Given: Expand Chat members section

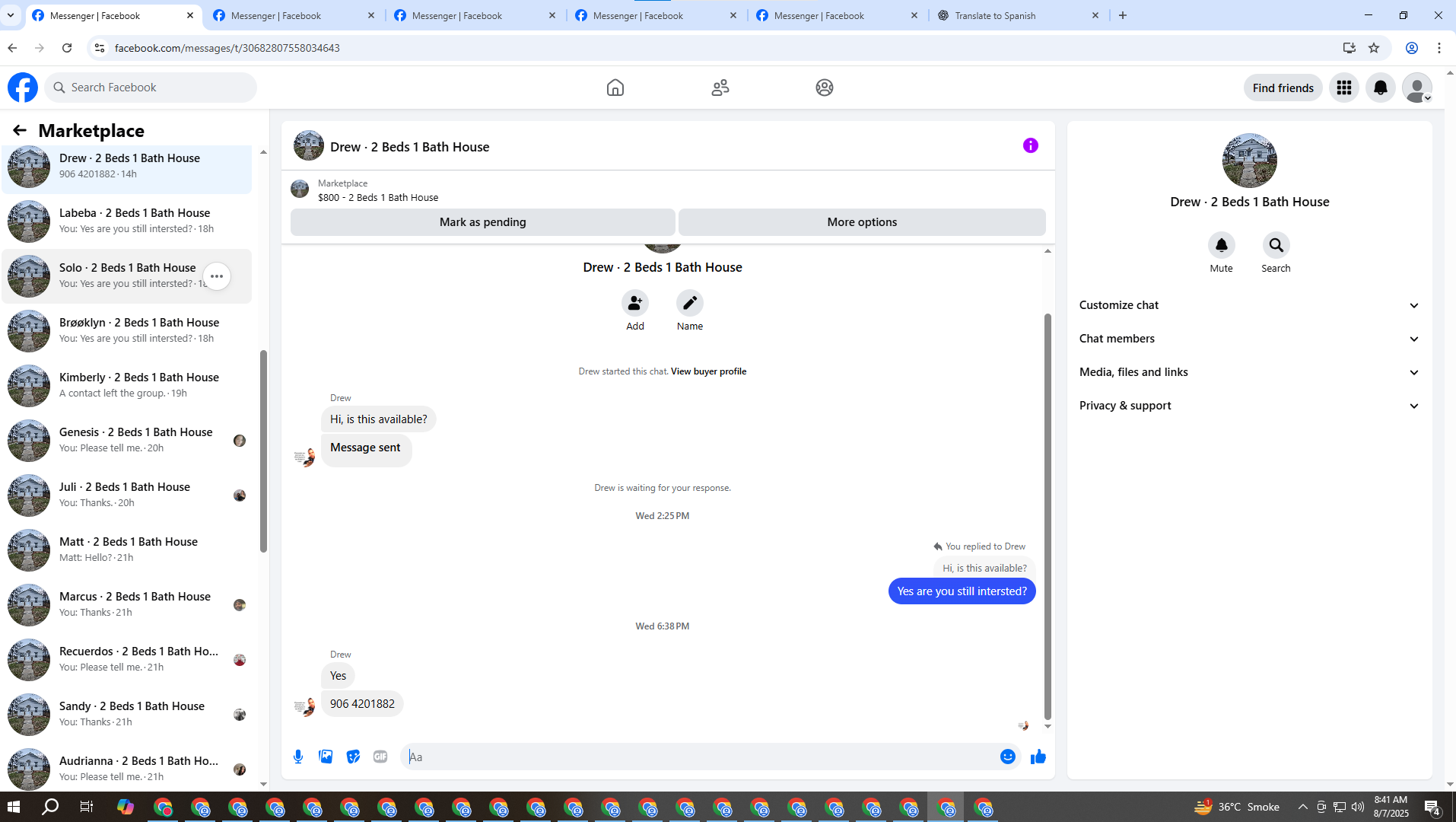Looking at the screenshot, I should point(1250,339).
